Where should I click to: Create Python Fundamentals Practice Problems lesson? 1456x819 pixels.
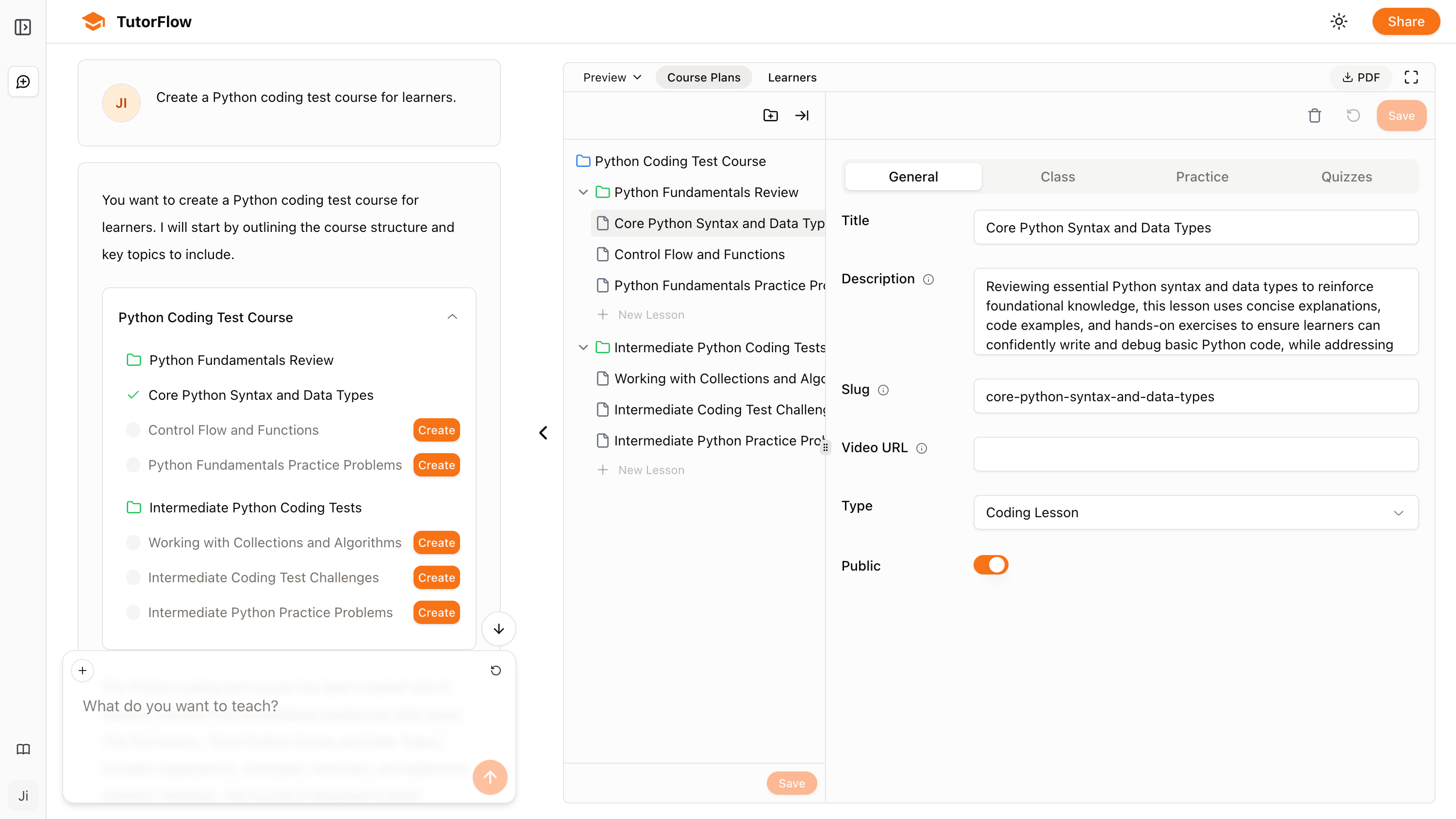[436, 465]
